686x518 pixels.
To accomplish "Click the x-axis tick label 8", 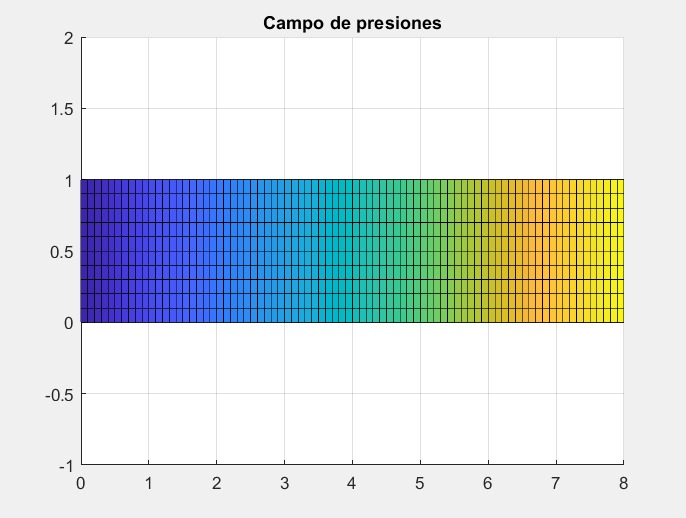I will click(623, 483).
